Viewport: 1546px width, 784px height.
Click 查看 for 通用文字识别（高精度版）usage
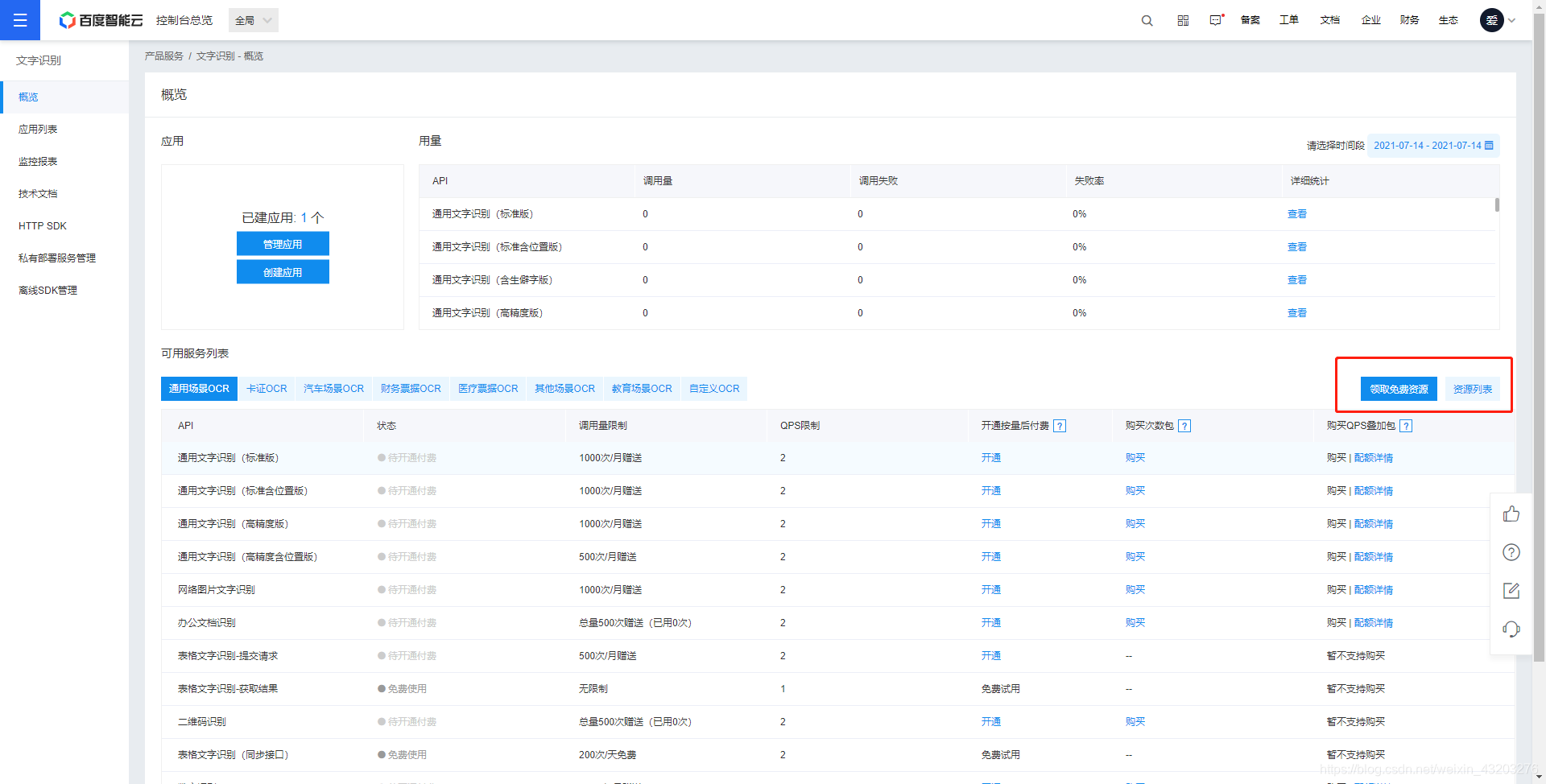click(x=1297, y=313)
